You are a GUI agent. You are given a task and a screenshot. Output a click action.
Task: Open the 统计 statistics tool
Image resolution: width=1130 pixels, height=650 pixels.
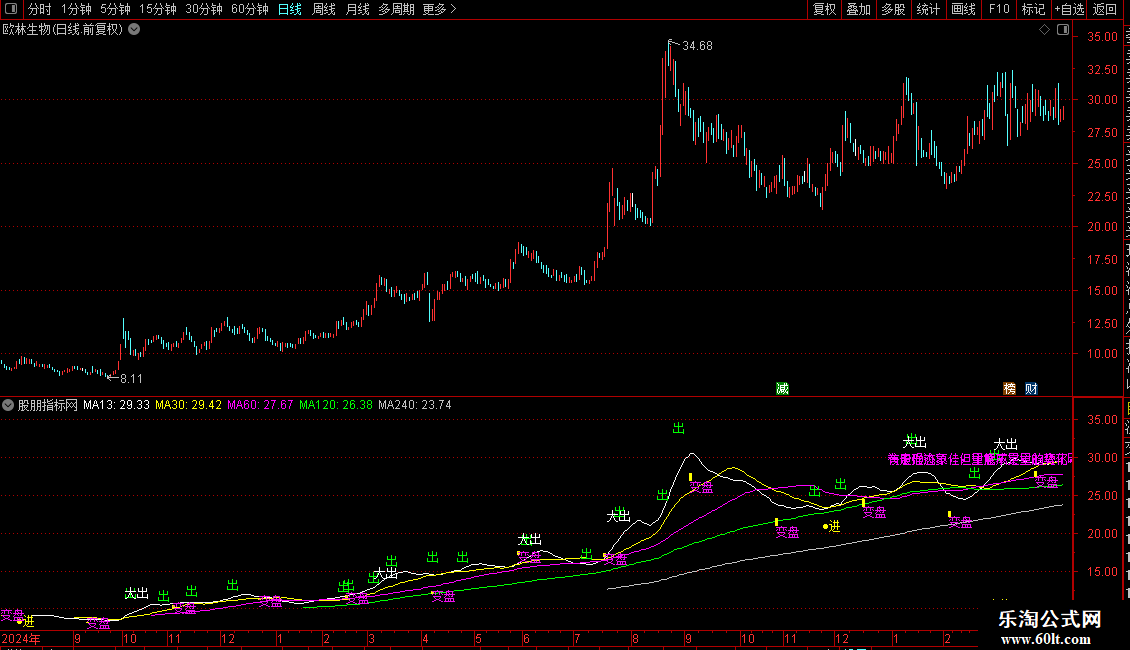click(927, 9)
